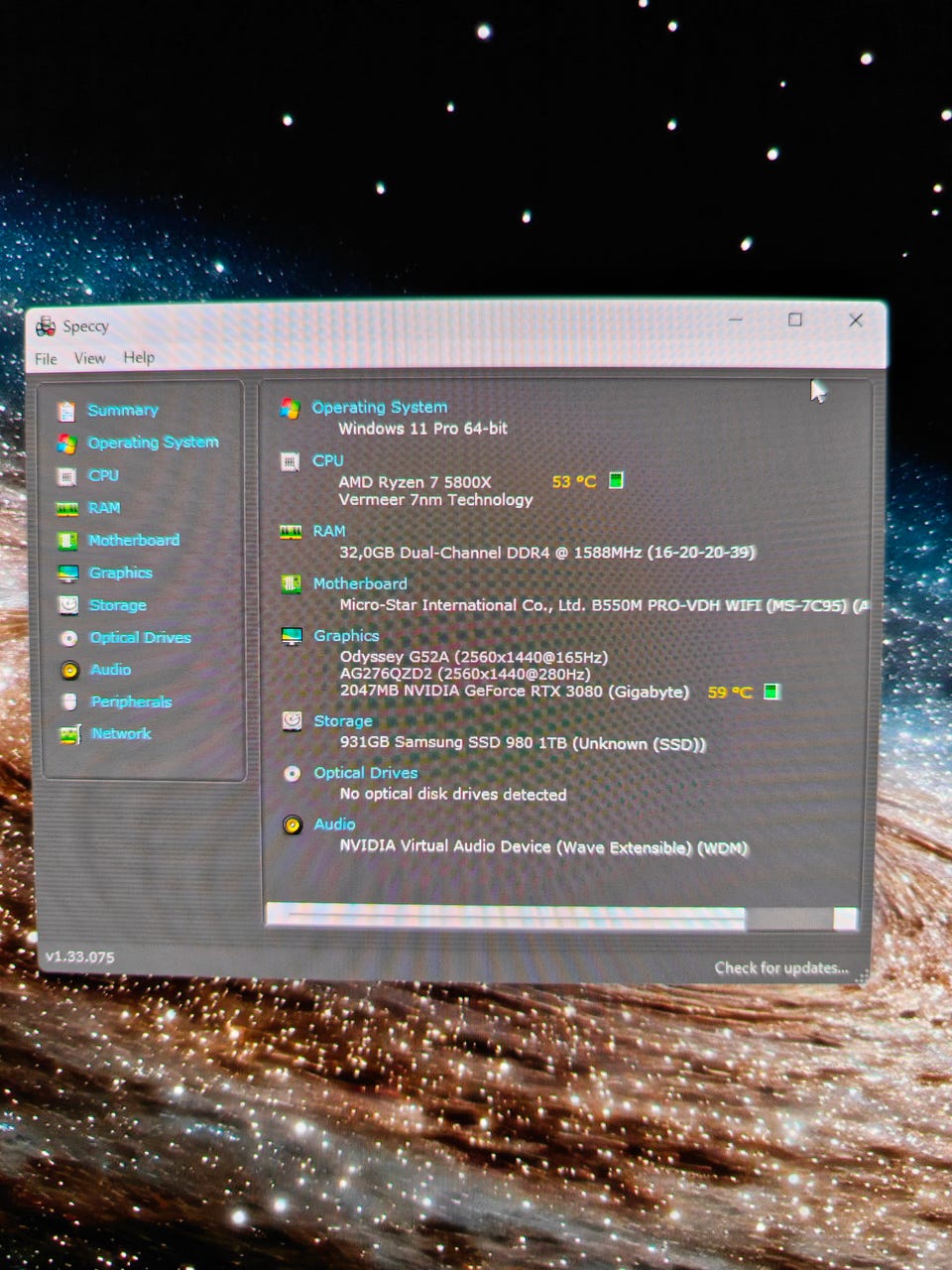Screen dimensions: 952x1270
Task: Click the Windows 11 Pro 64-bit text
Action: tap(423, 429)
